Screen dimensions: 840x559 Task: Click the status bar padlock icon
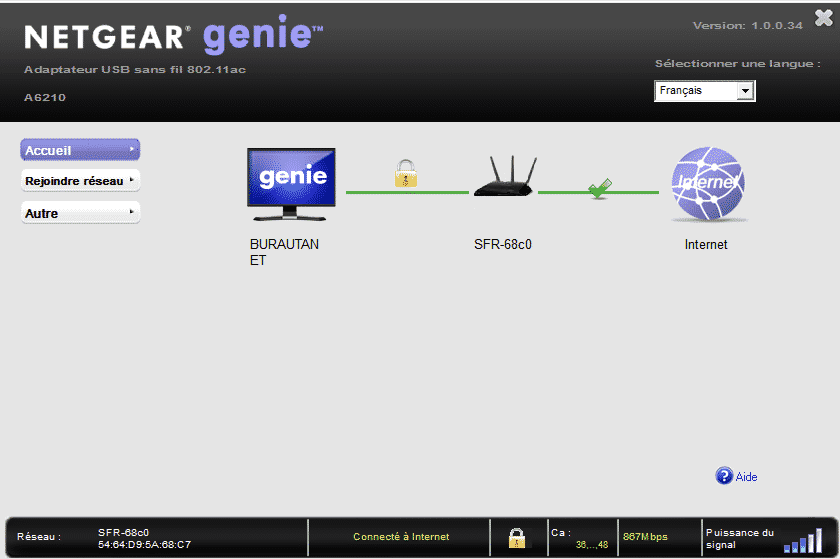517,538
